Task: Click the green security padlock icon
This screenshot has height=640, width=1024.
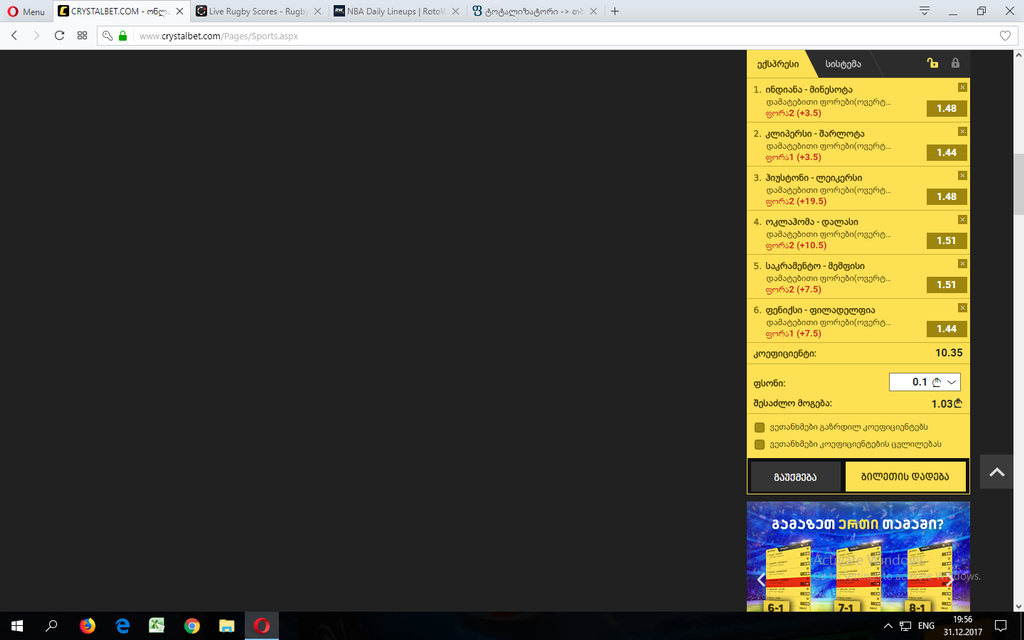Action: pos(123,36)
